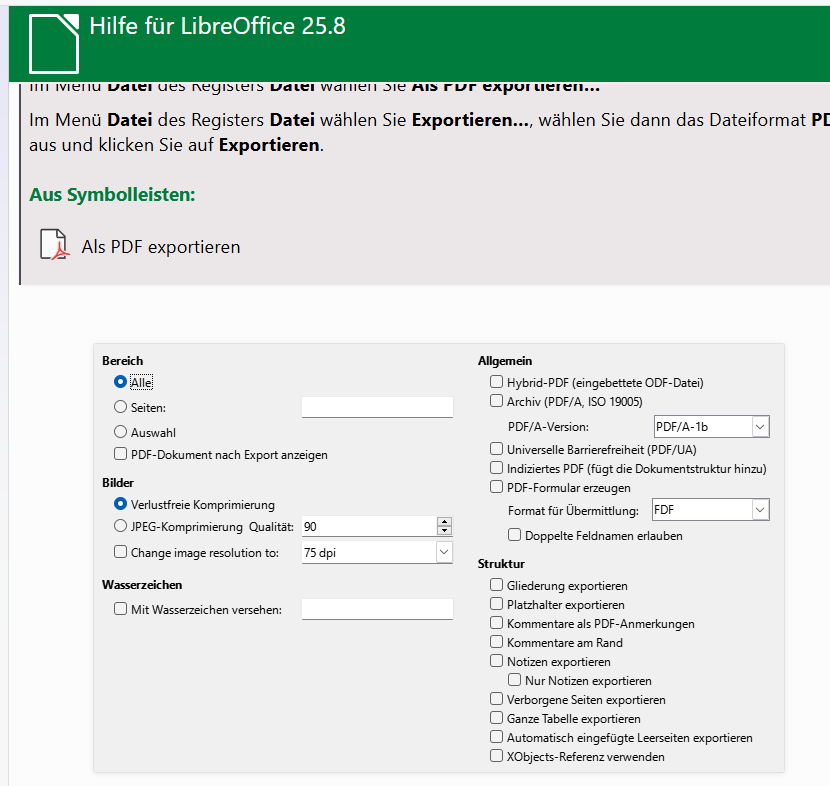The height and width of the screenshot is (786, 830).
Task: Click the Hilfe für LibreOffice 25.8 title
Action: point(217,27)
